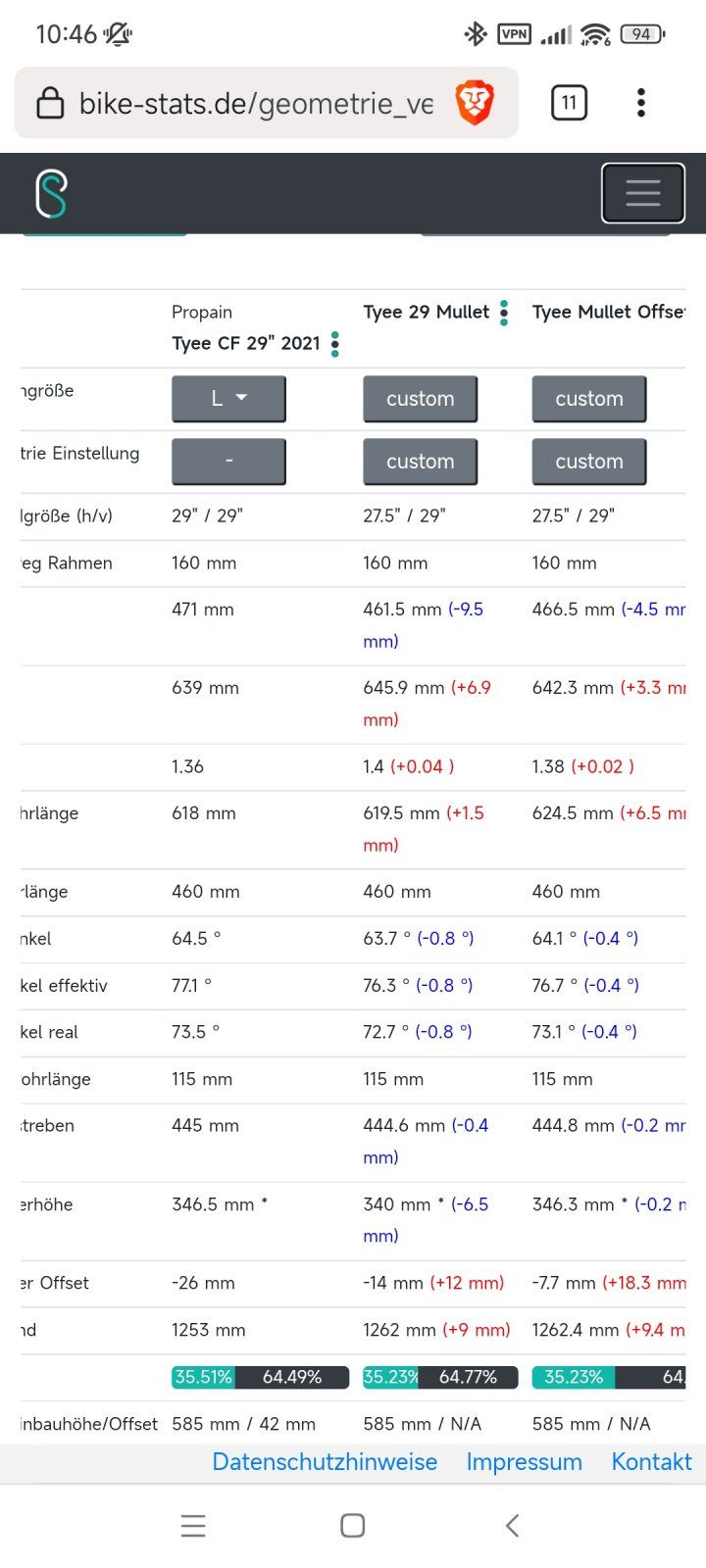Open the browser tab switcher showing 11

(569, 103)
